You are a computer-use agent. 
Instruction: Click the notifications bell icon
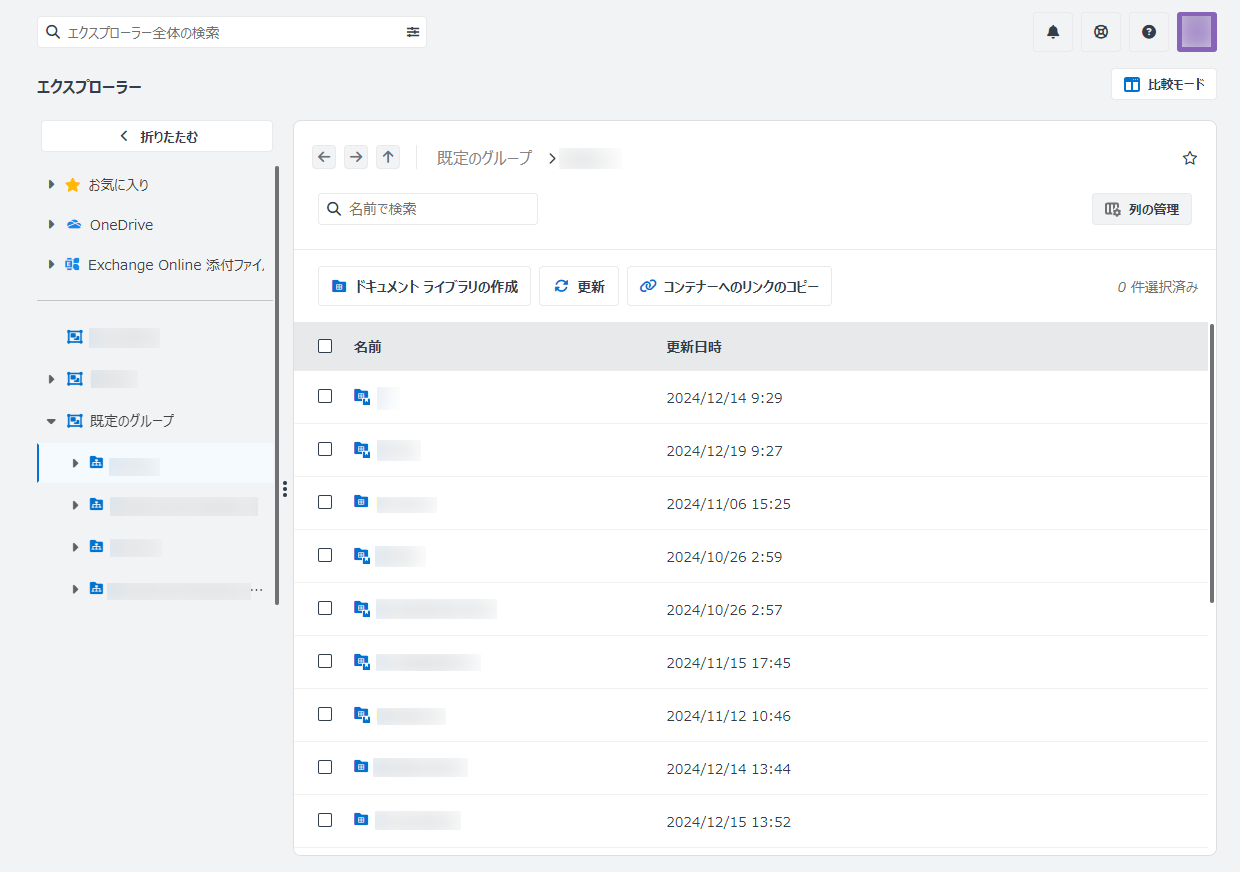pos(1052,32)
